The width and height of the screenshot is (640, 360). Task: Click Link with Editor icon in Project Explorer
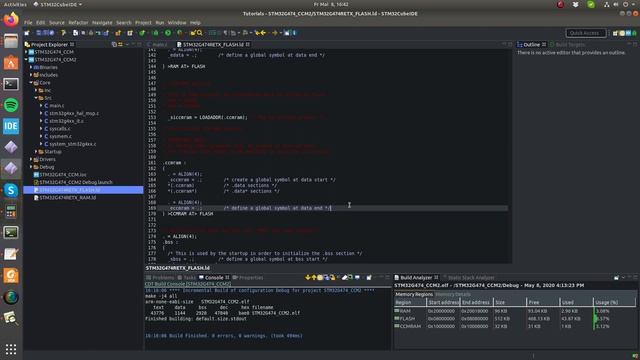120,44
